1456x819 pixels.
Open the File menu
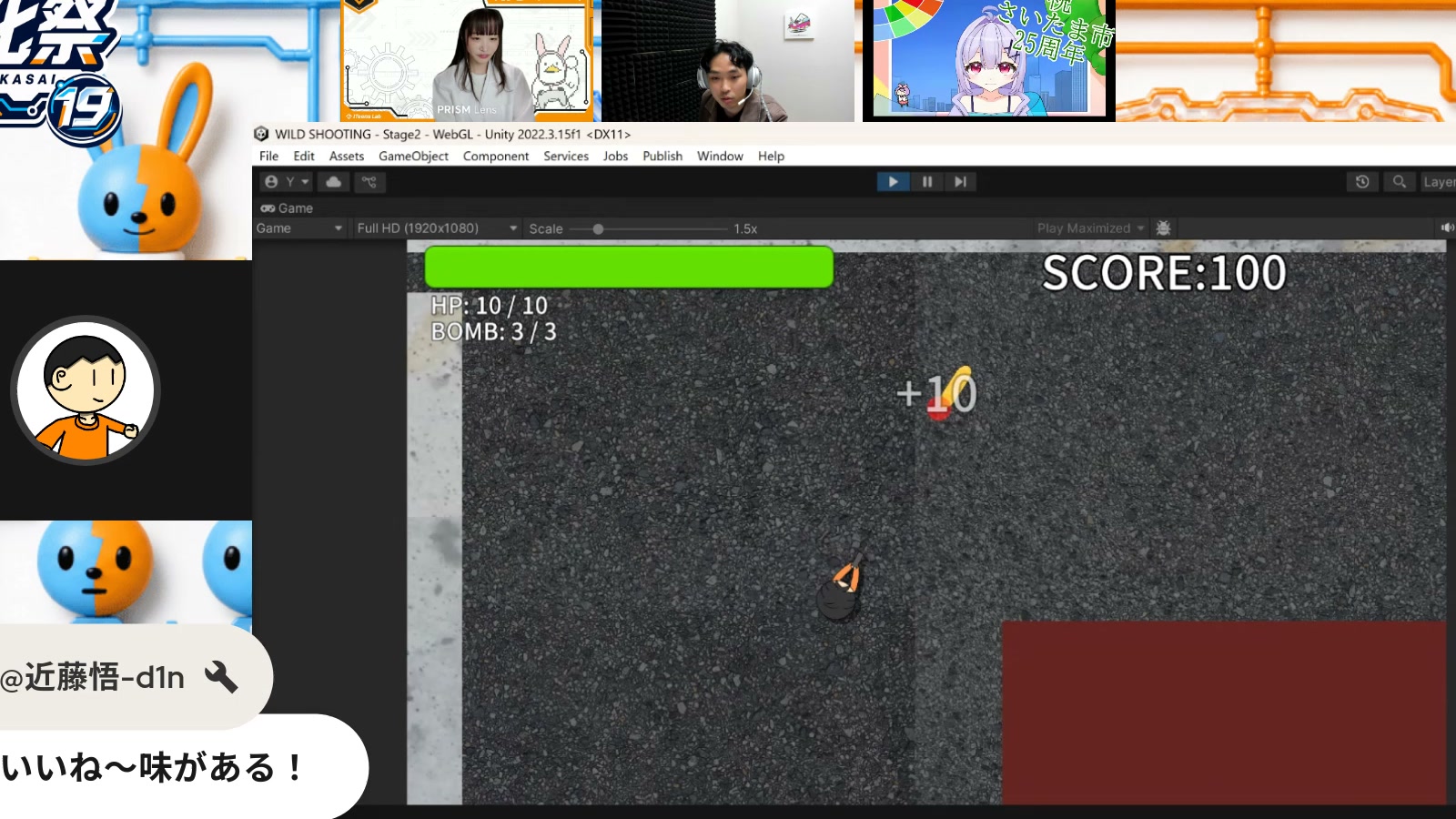point(268,157)
